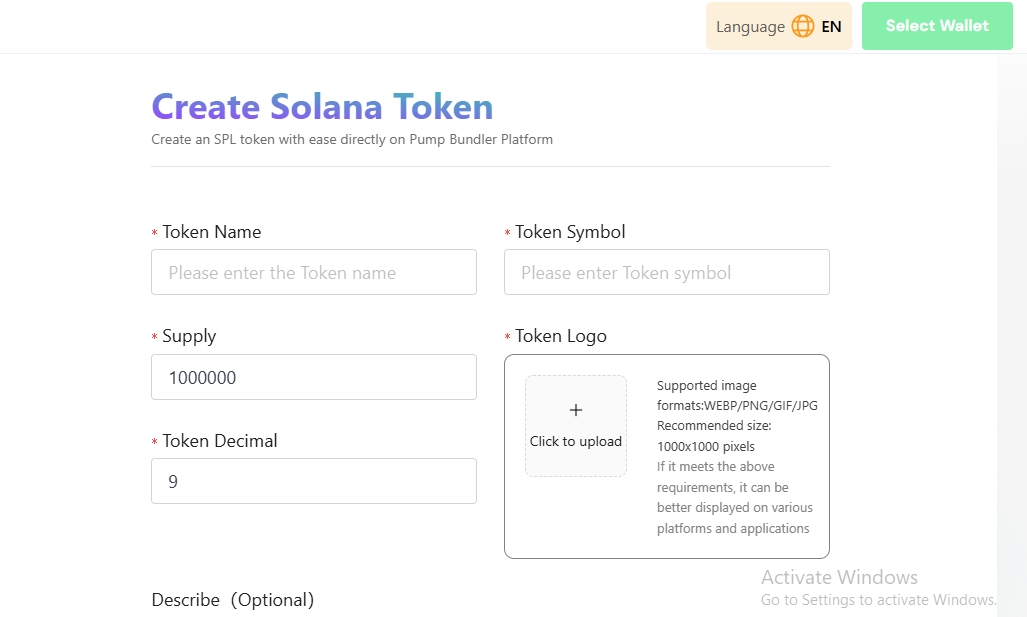Click the Supply field showing 1000000
Viewport: 1027px width, 617px height.
pos(313,378)
